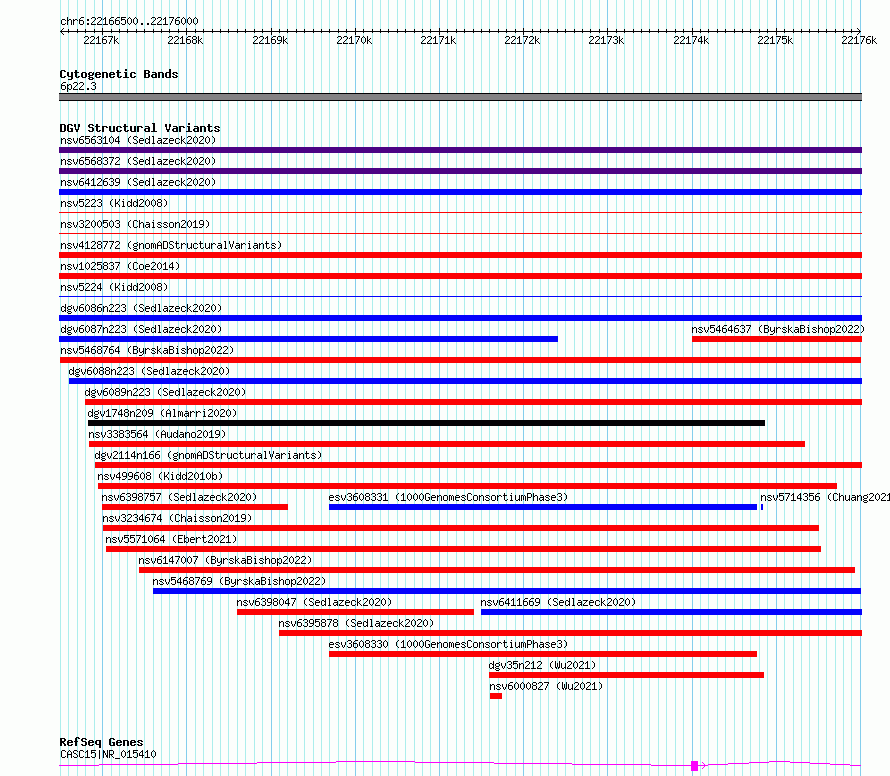Click the tiny nsv6000827 (Wu2021) bar

click(x=496, y=696)
